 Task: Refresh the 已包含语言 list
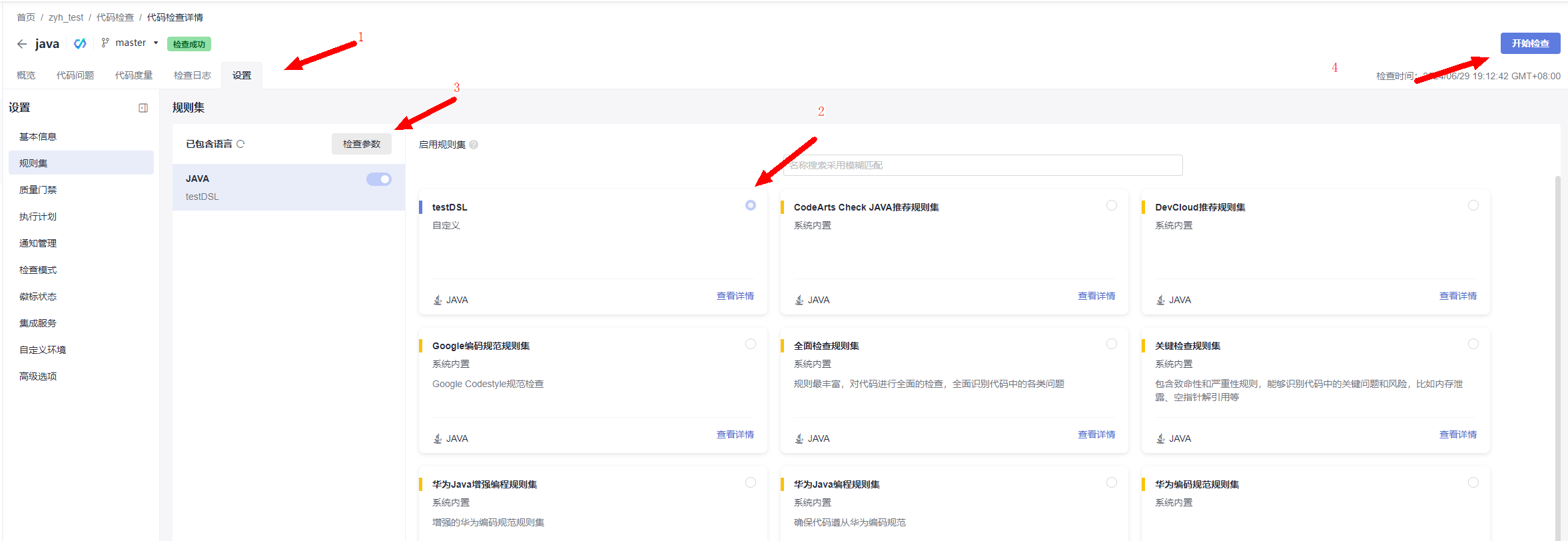point(240,144)
